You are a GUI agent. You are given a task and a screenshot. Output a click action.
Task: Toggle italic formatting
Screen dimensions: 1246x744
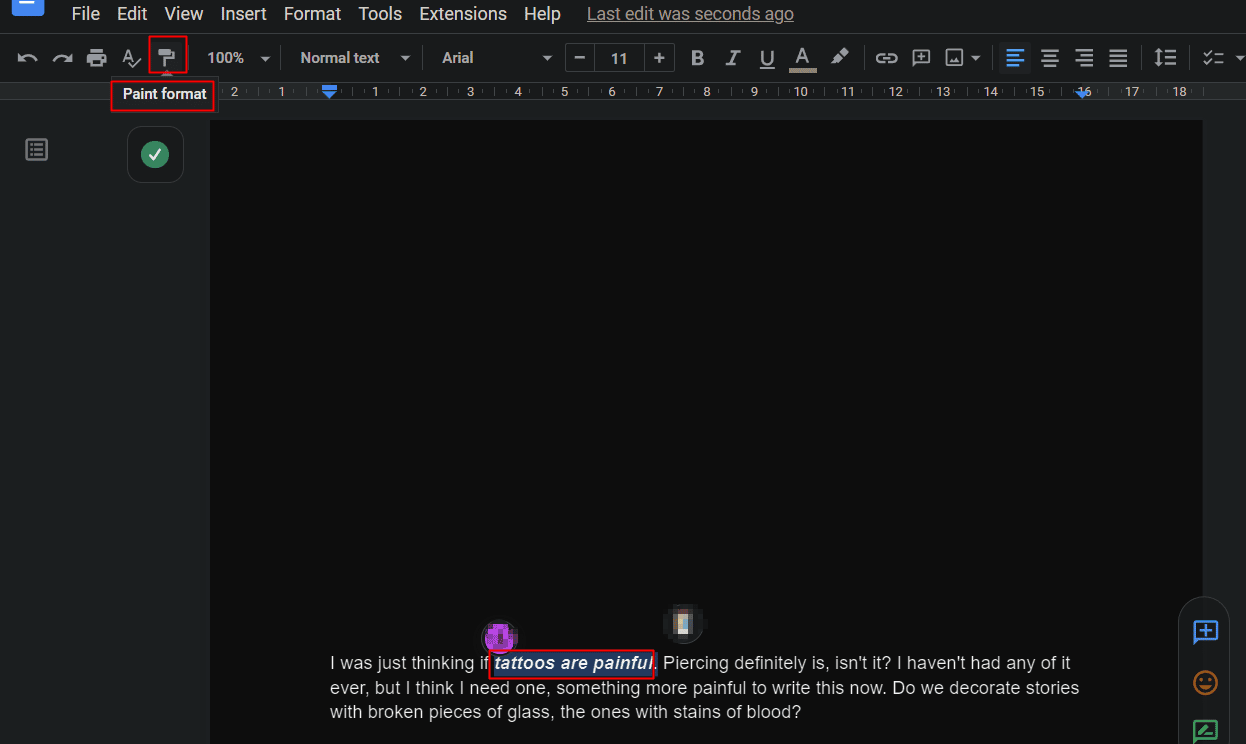(733, 58)
